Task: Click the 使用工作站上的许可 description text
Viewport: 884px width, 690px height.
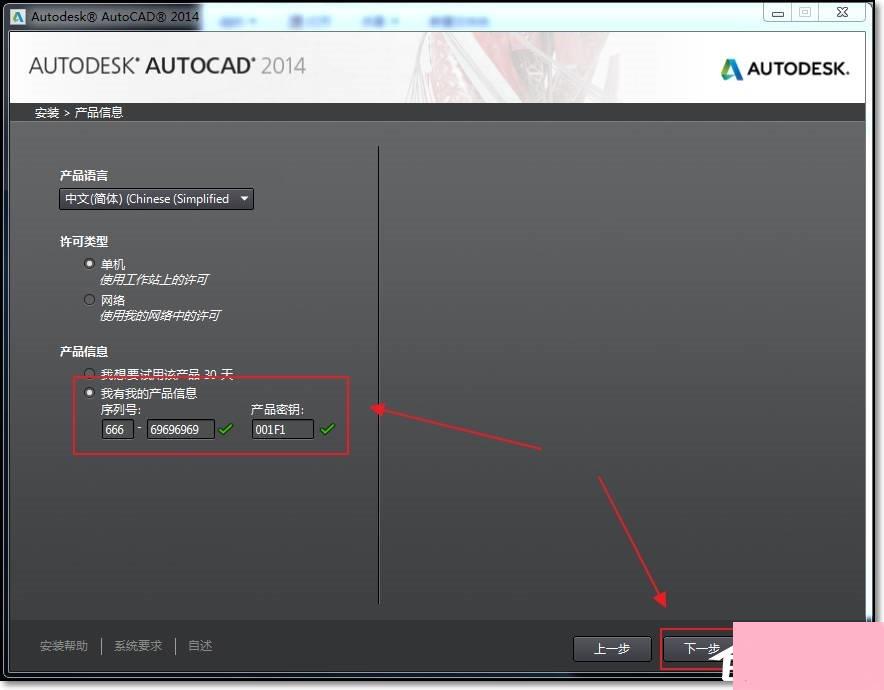Action: point(154,280)
